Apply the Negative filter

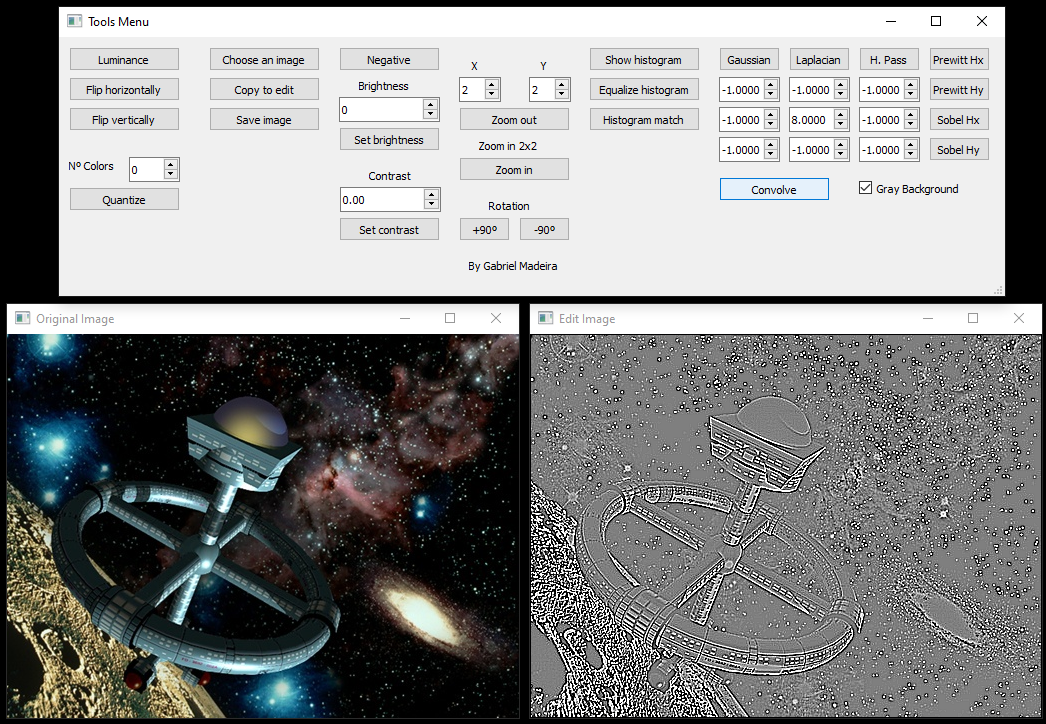tap(390, 59)
